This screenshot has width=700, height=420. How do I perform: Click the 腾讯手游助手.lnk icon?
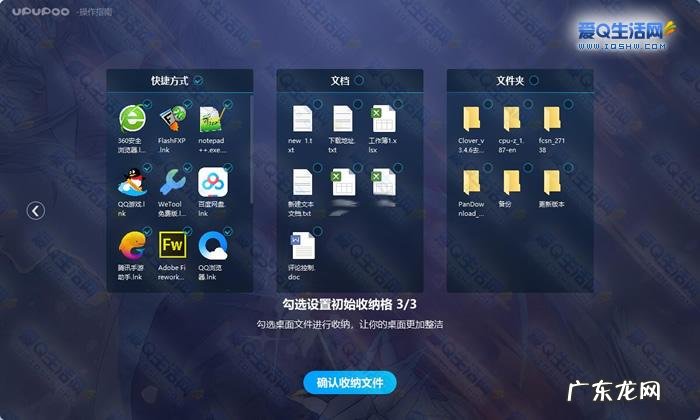pos(132,245)
